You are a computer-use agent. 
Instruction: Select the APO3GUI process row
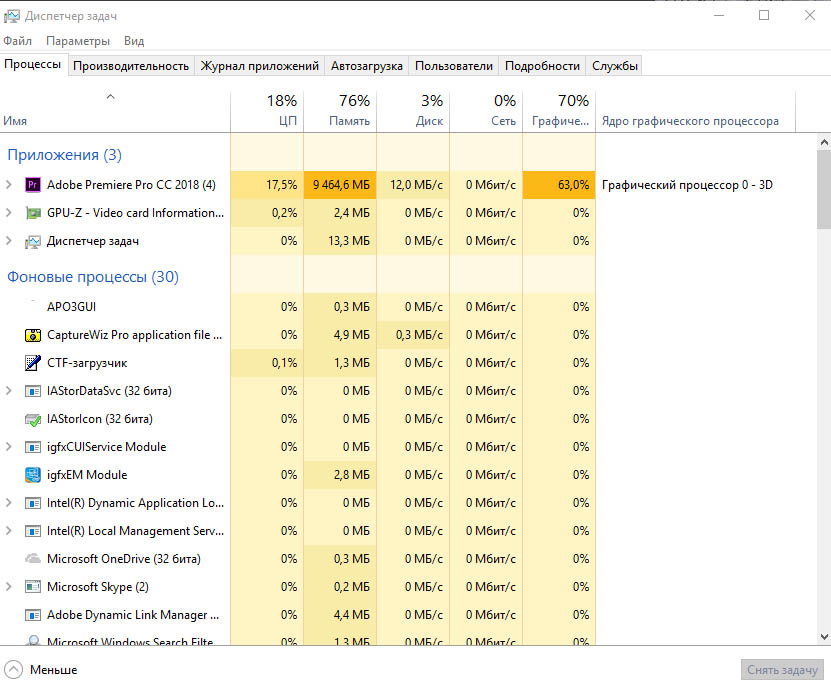point(298,307)
